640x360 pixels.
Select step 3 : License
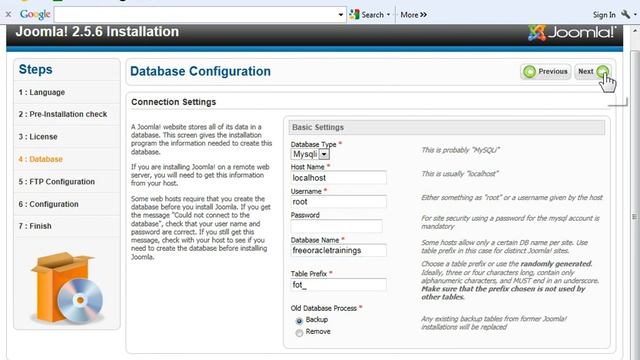point(38,137)
